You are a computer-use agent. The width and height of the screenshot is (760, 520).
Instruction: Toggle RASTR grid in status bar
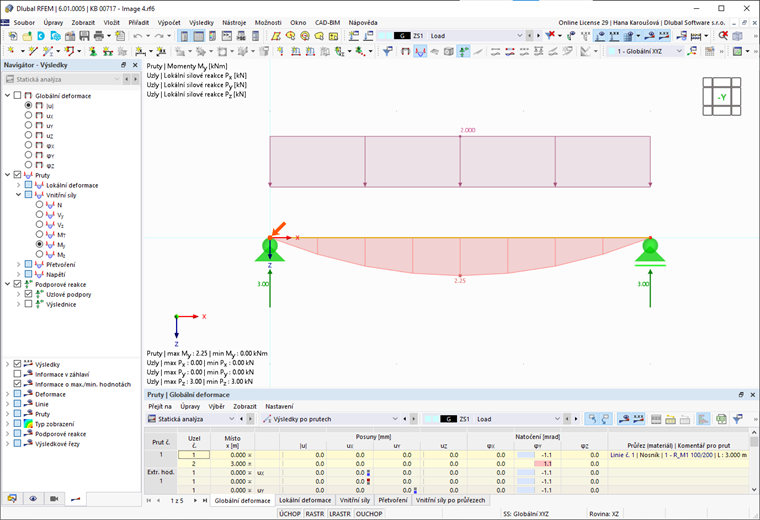pos(315,514)
